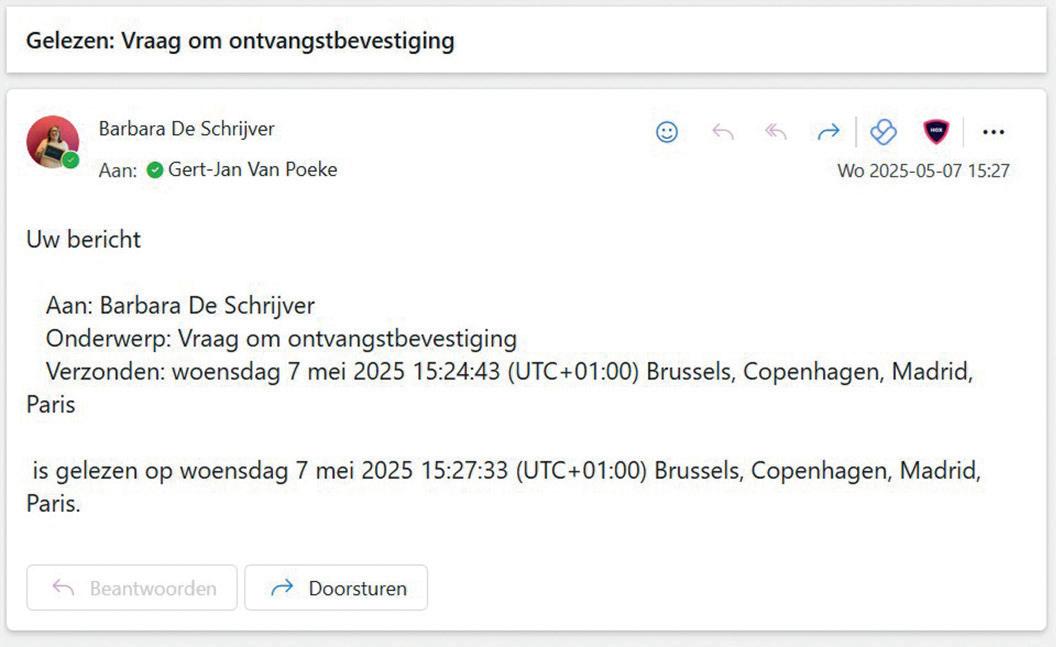Open recipient Gert-Jan Van Poeke contact
The width and height of the screenshot is (1056, 647).
(x=252, y=170)
